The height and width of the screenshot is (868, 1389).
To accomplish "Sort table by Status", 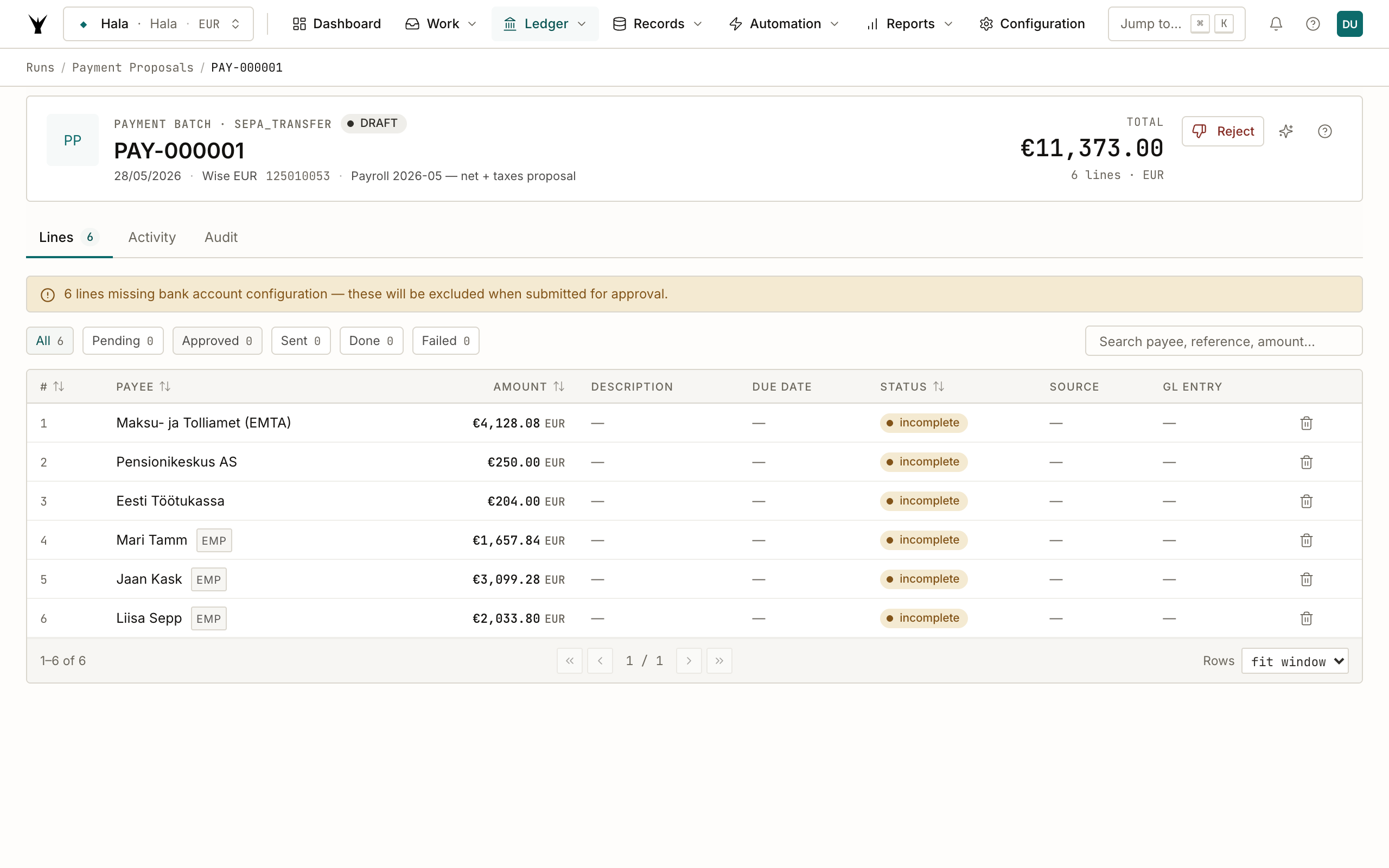I will pos(912,386).
